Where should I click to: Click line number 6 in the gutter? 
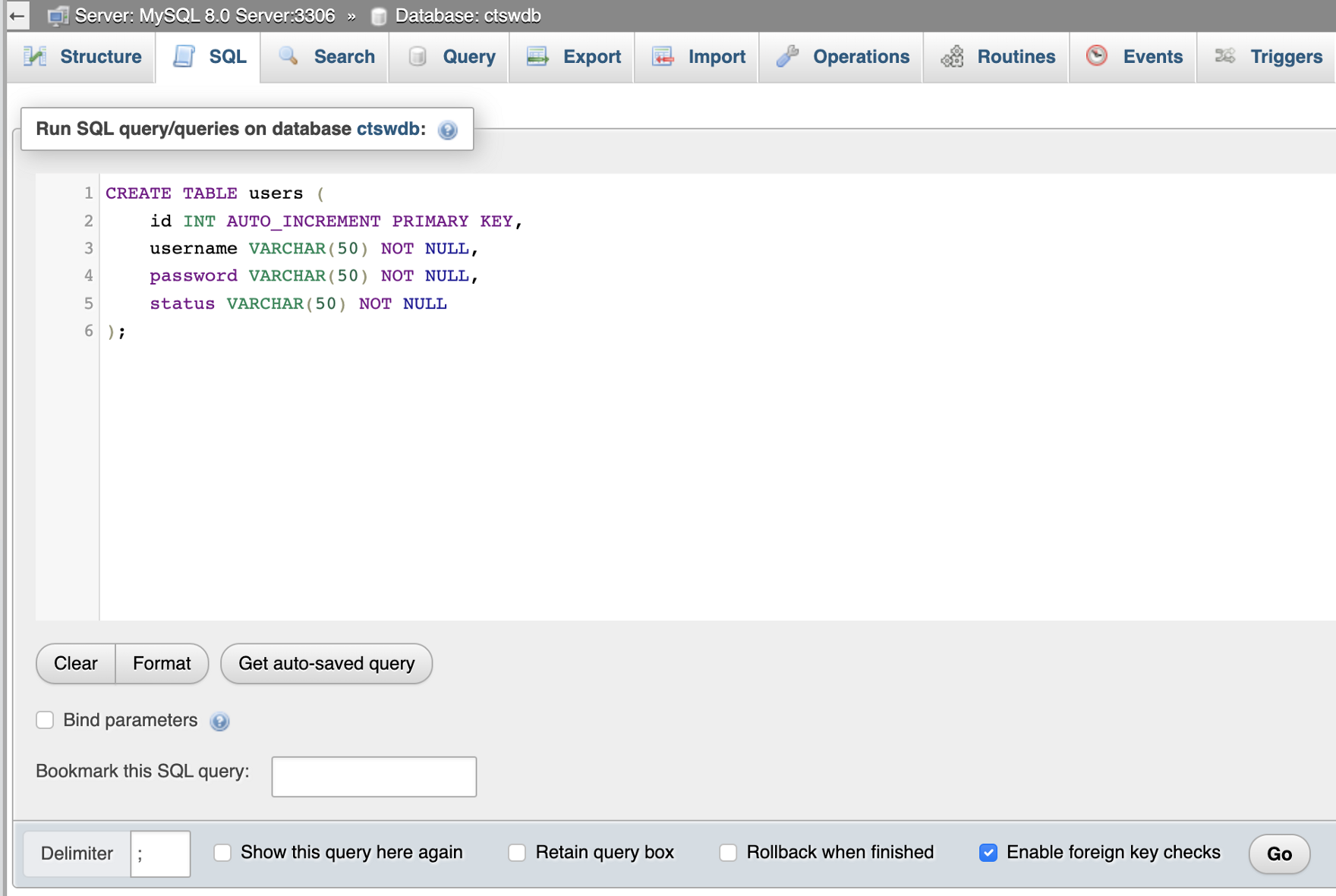pos(88,331)
